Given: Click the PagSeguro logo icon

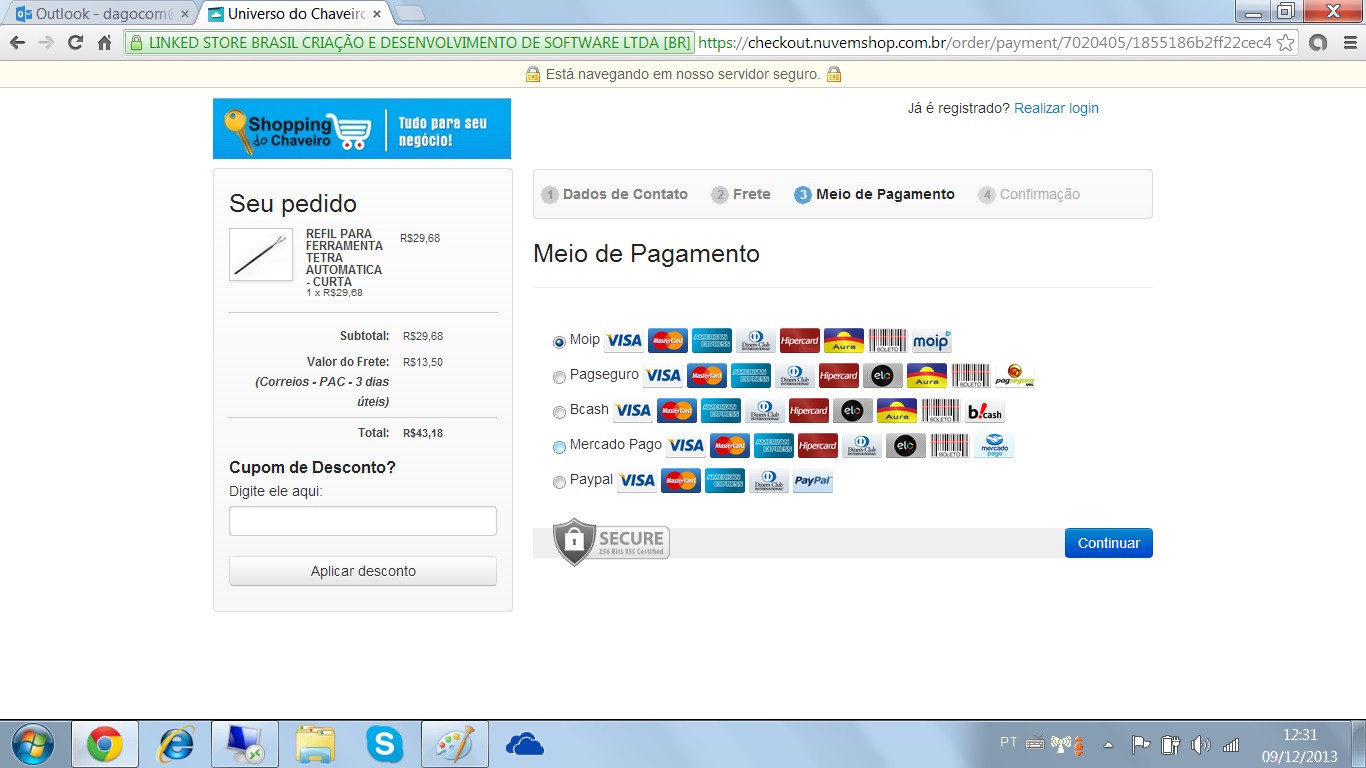Looking at the screenshot, I should (x=1015, y=376).
